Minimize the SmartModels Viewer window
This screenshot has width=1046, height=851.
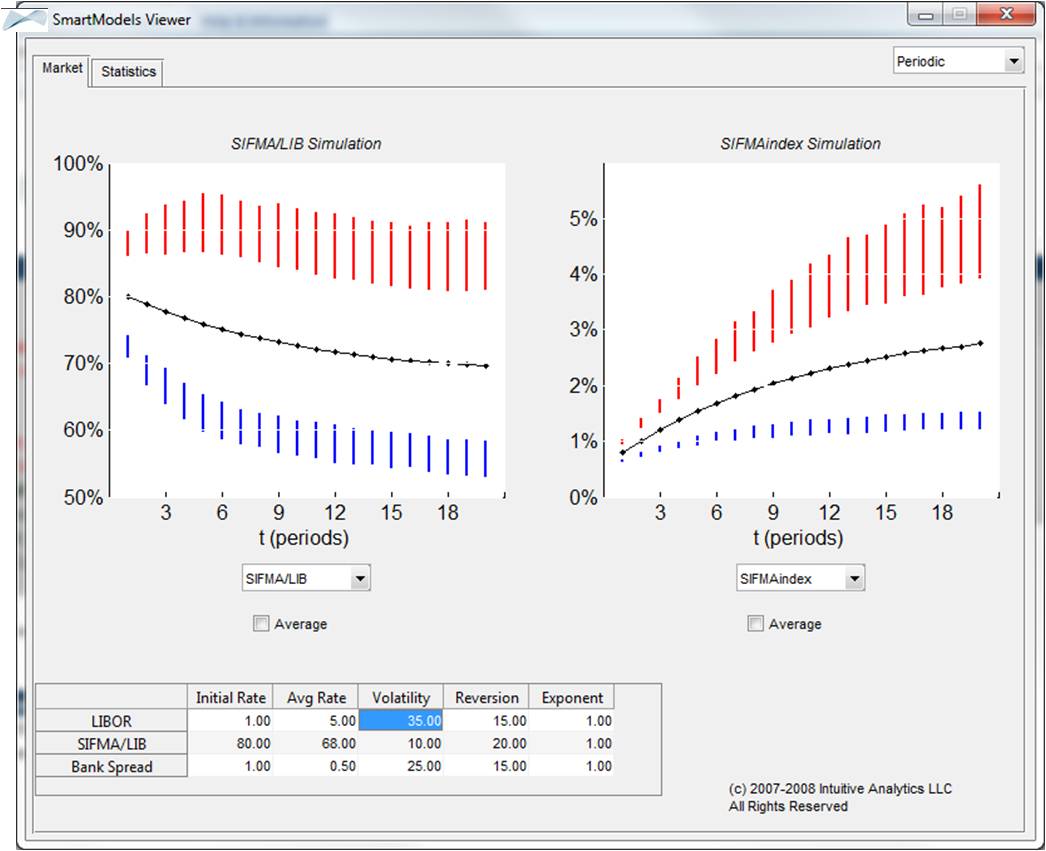point(927,15)
